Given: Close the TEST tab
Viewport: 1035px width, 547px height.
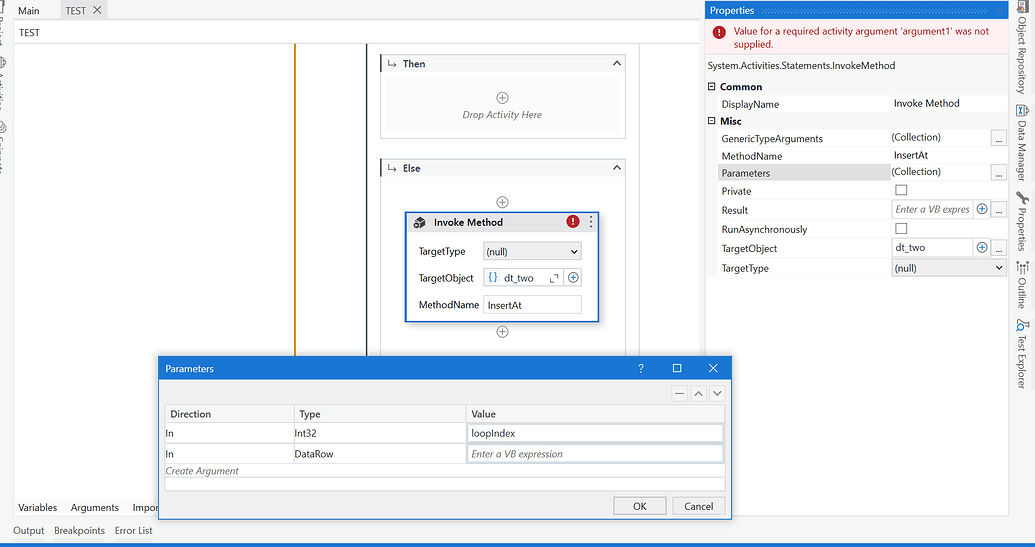Looking at the screenshot, I should pyautogui.click(x=97, y=10).
